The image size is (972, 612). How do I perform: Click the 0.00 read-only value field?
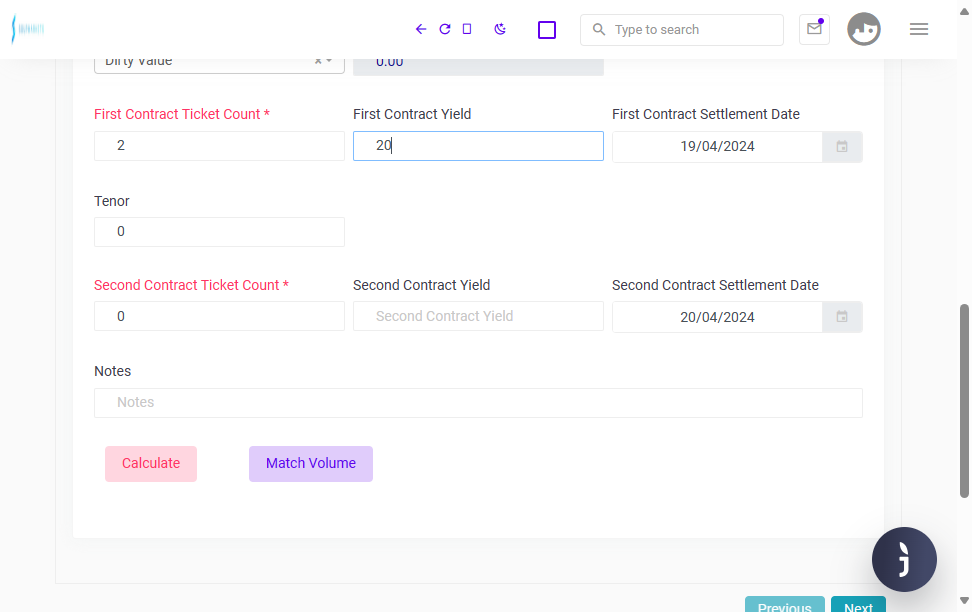click(478, 67)
